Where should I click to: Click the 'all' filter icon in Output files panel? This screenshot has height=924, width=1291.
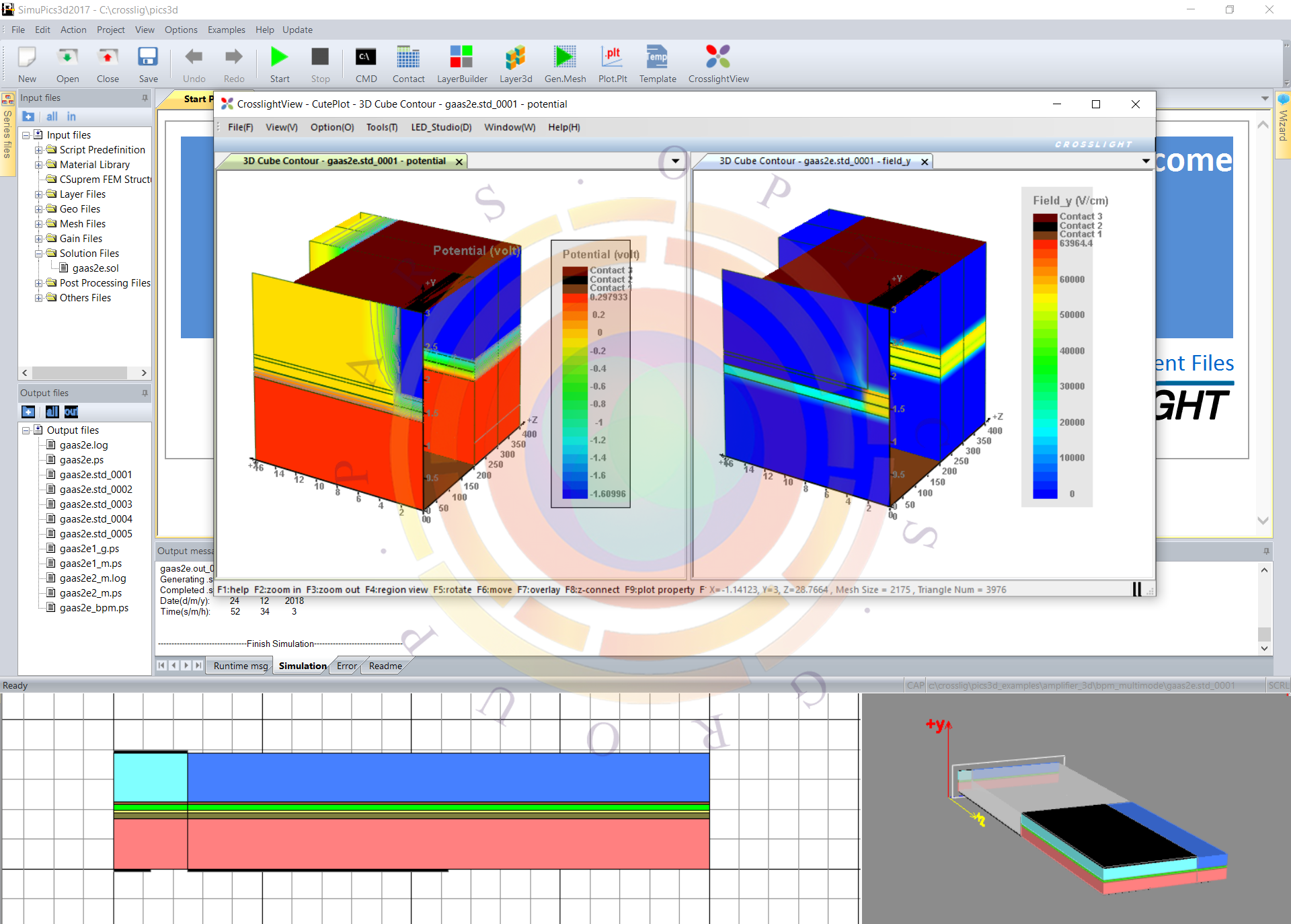tap(52, 412)
